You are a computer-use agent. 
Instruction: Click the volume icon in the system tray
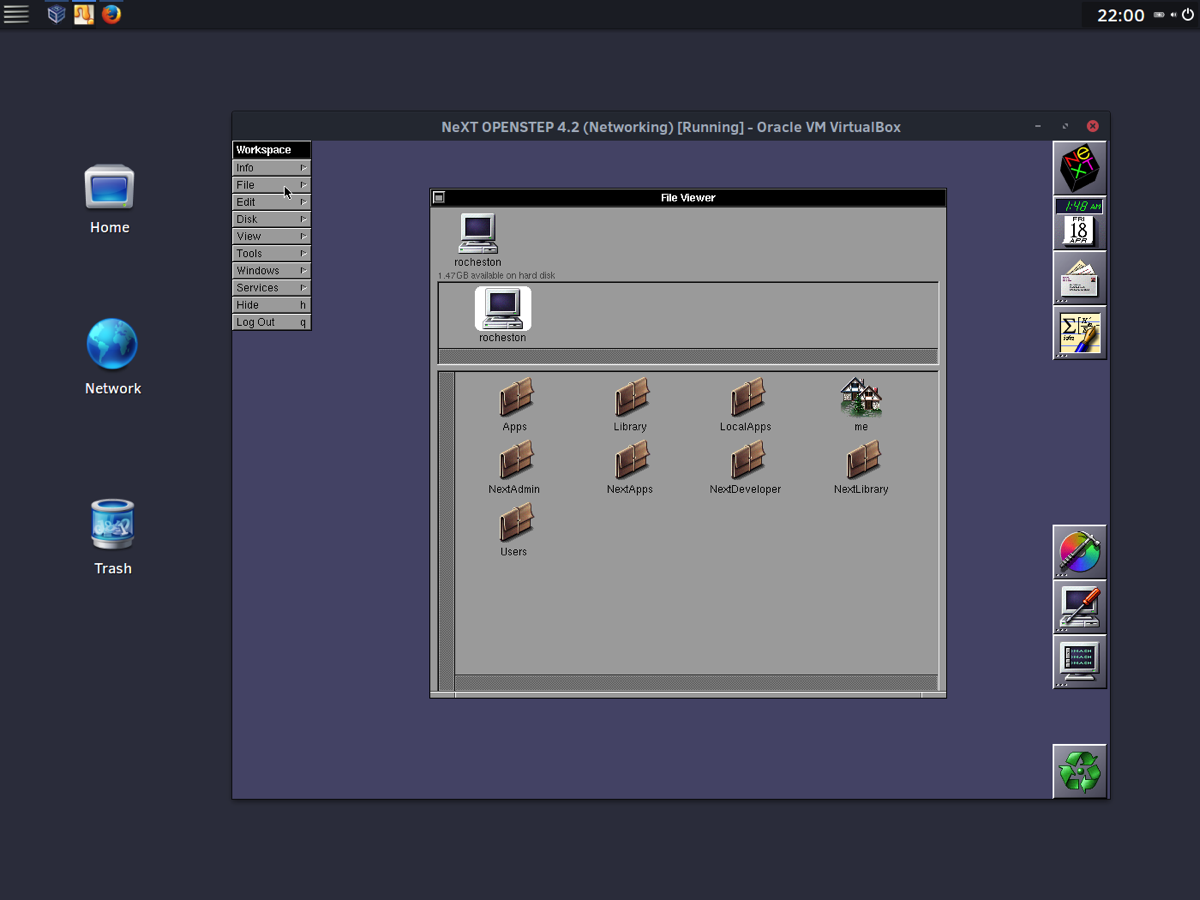pyautogui.click(x=1173, y=15)
